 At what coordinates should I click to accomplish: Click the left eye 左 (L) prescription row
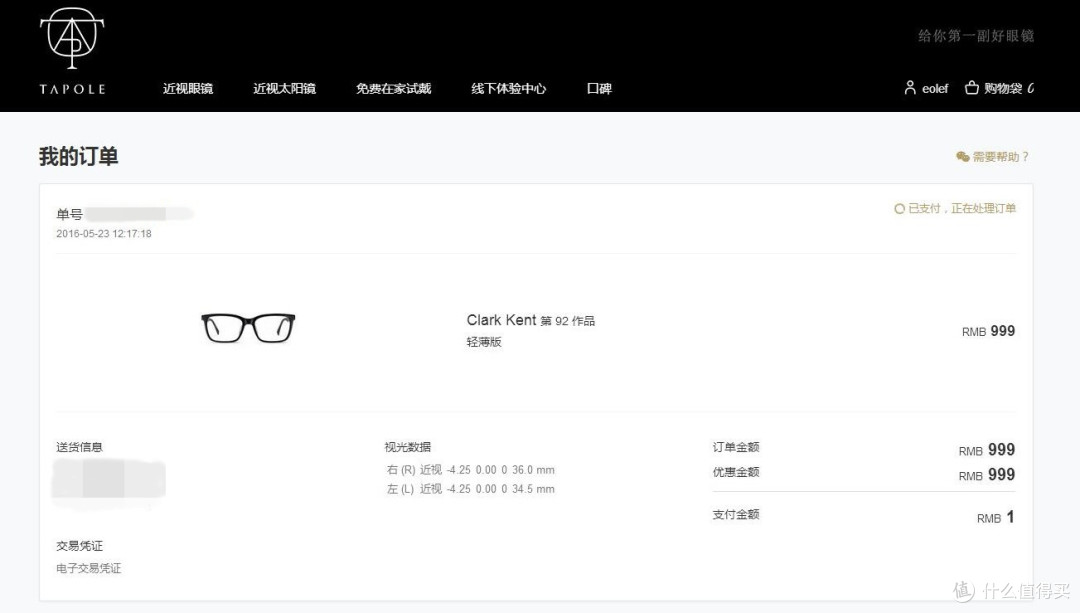[470, 489]
